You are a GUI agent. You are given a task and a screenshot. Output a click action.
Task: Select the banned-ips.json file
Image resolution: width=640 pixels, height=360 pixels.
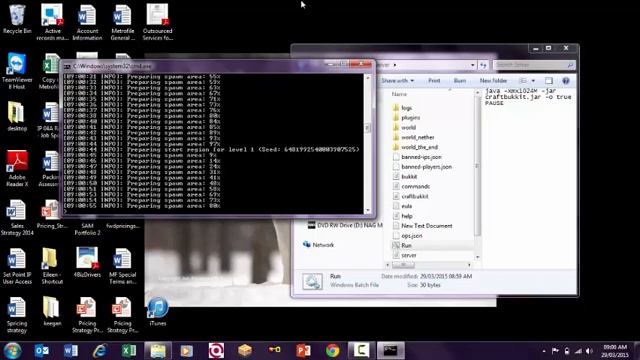[416, 157]
